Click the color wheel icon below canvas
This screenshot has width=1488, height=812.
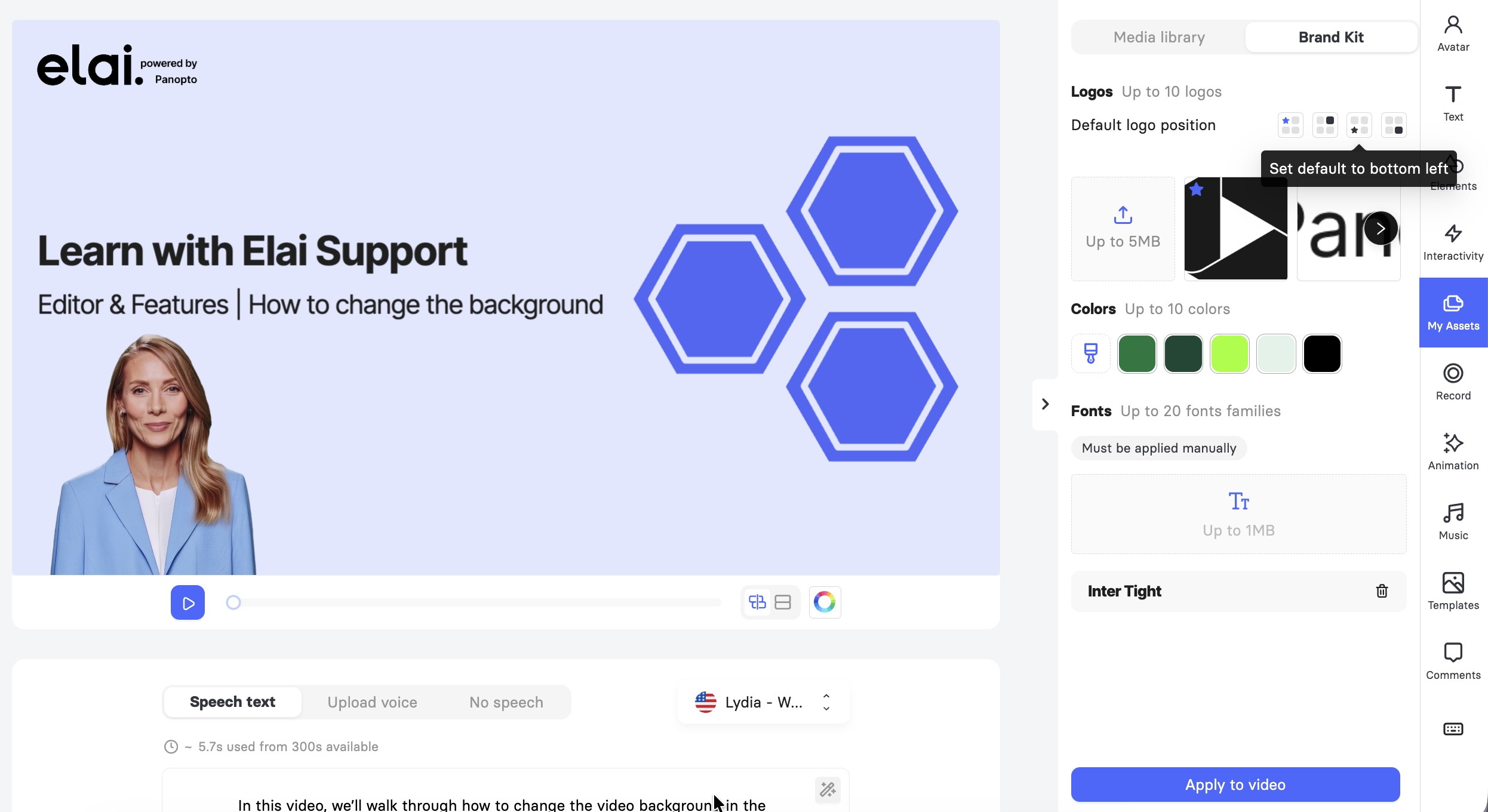(825, 602)
